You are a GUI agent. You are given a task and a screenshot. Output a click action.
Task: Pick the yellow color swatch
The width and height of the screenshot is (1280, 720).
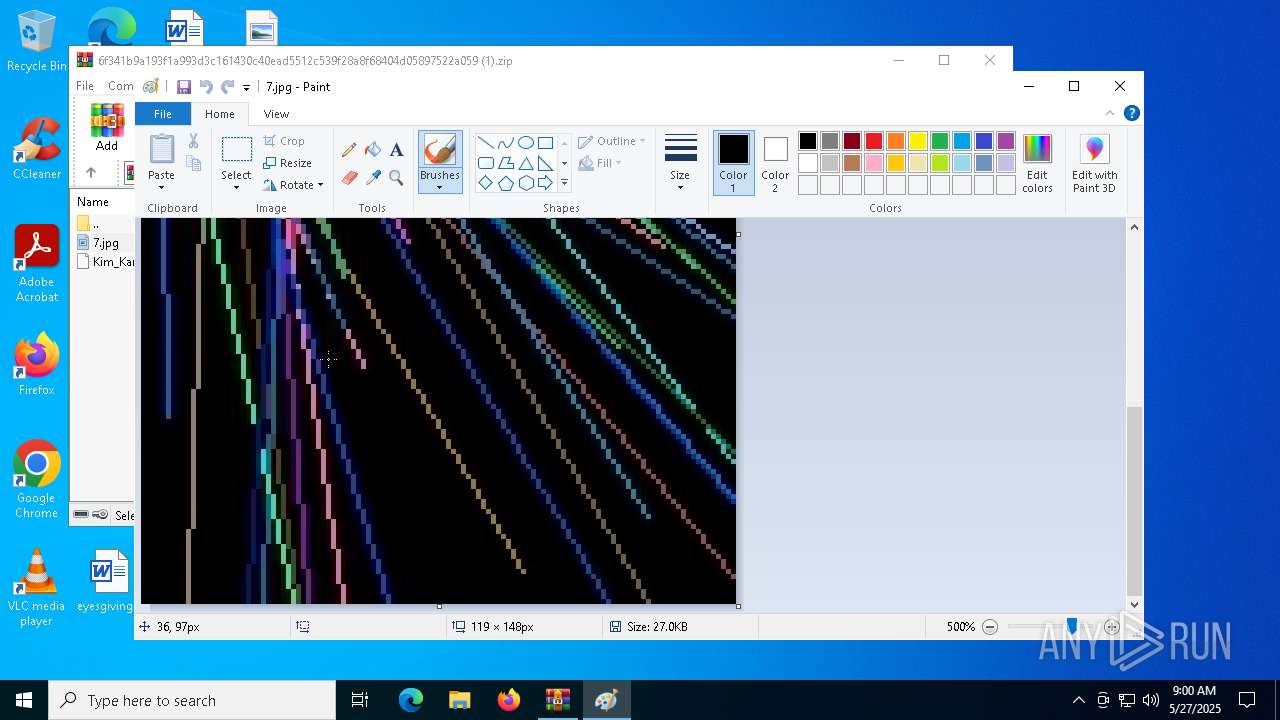[918, 141]
